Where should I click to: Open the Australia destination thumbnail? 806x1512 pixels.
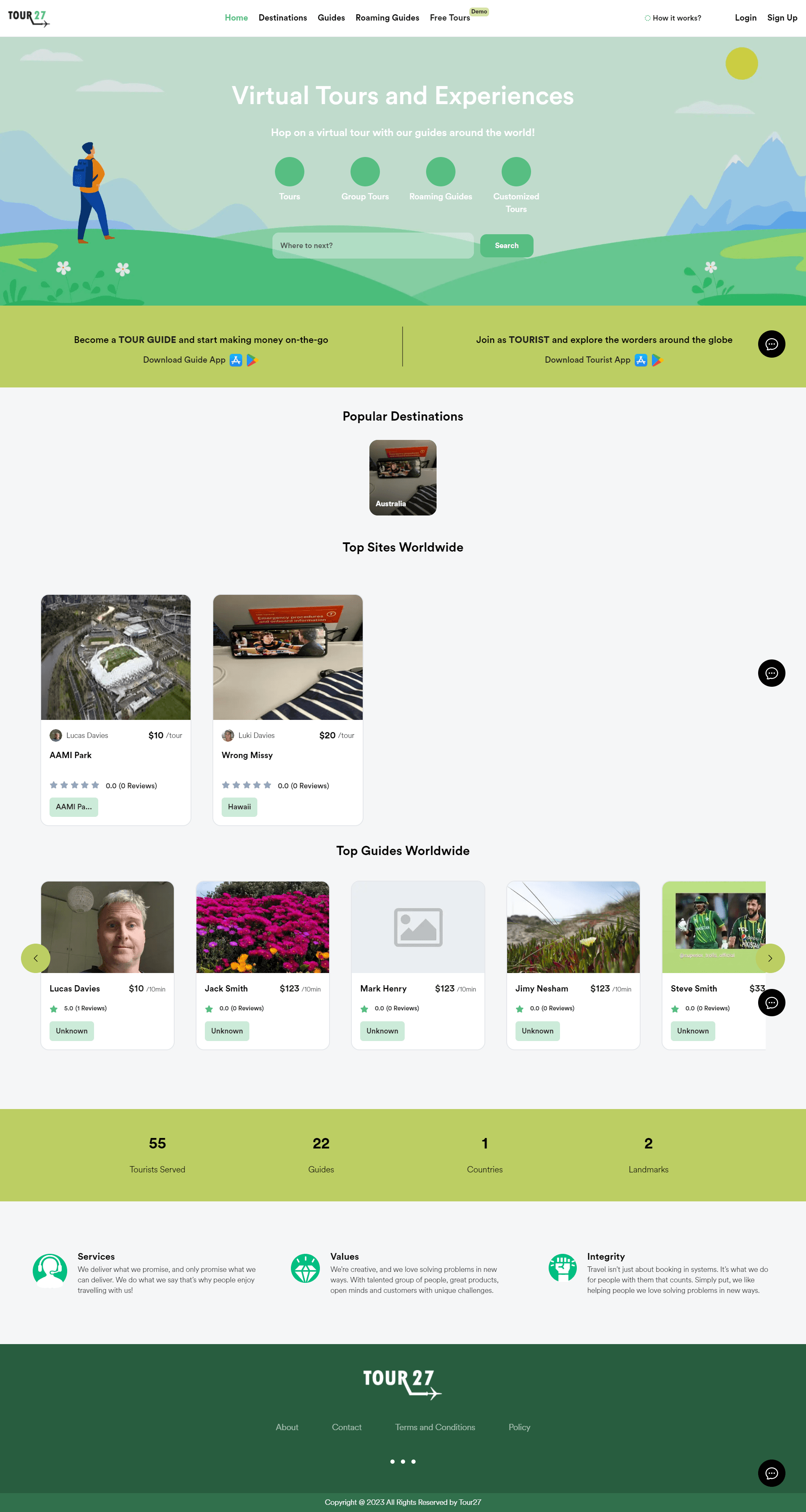pyautogui.click(x=403, y=477)
